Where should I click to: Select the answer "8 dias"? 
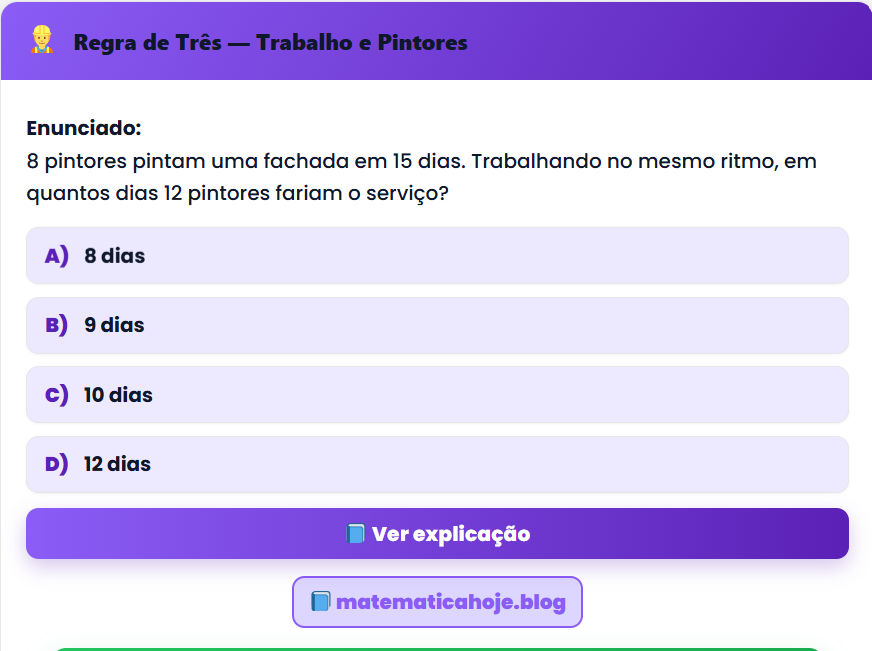tap(436, 256)
